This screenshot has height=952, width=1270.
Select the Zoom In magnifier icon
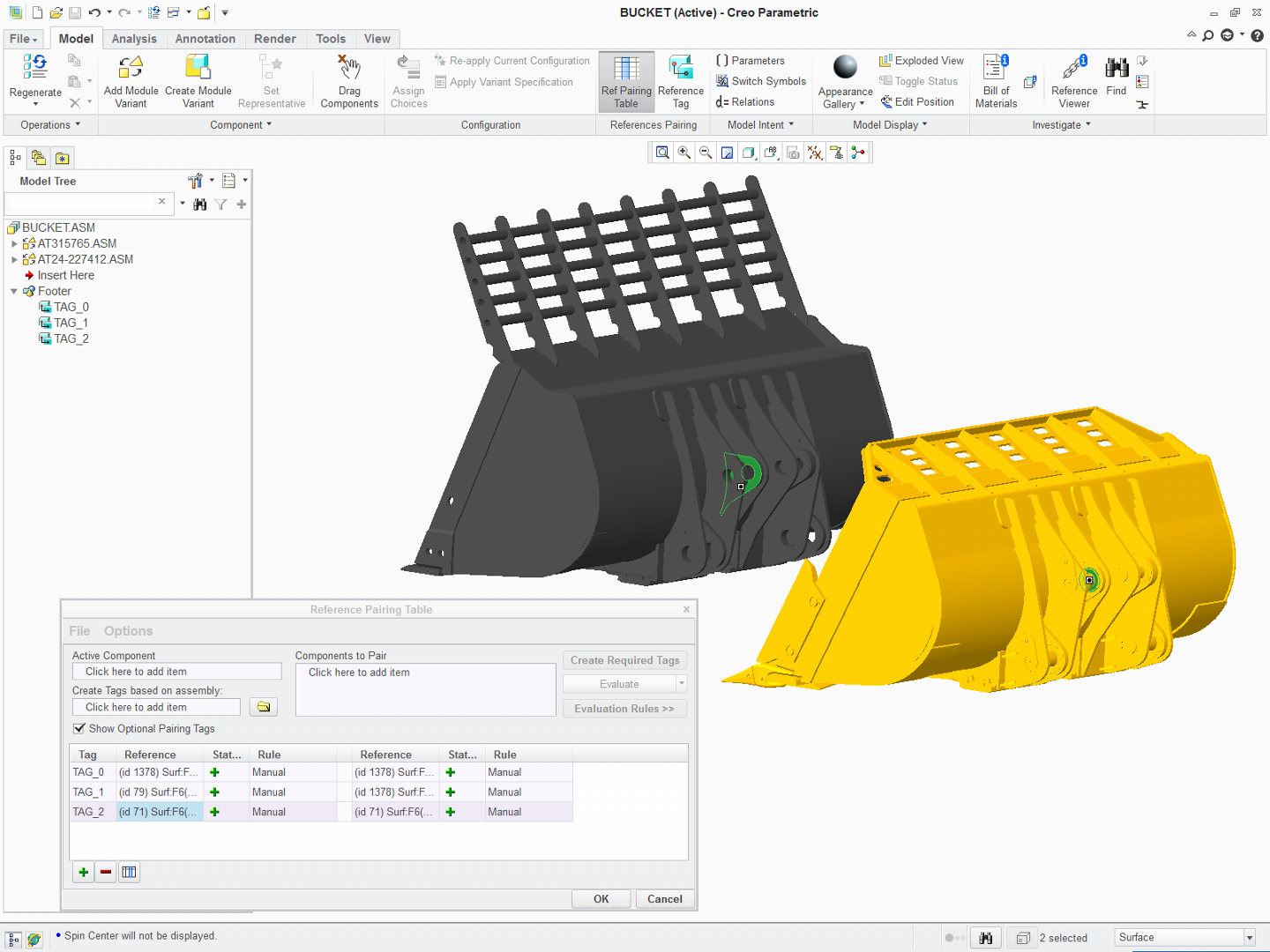coord(684,152)
